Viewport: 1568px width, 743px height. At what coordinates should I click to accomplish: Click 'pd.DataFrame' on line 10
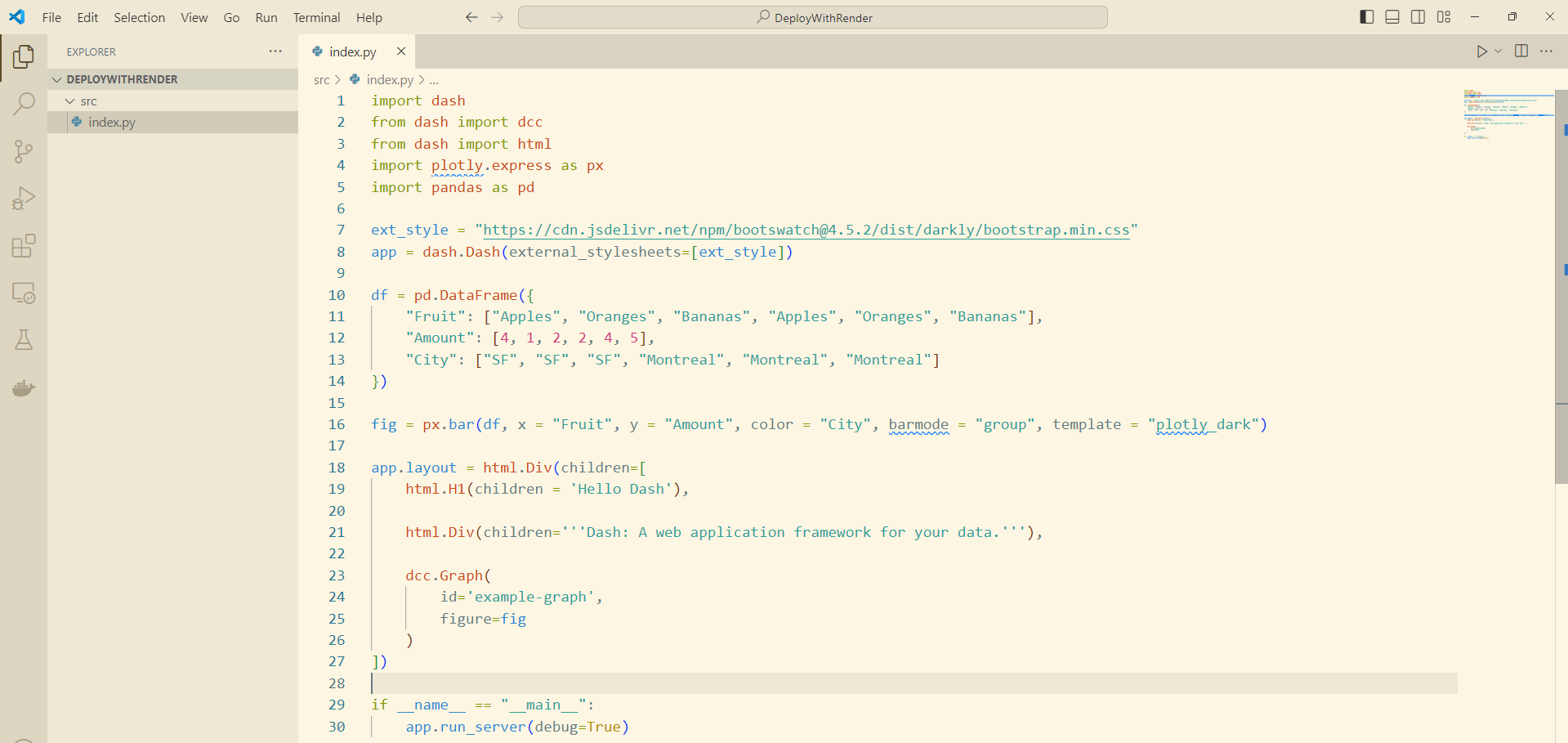466,295
